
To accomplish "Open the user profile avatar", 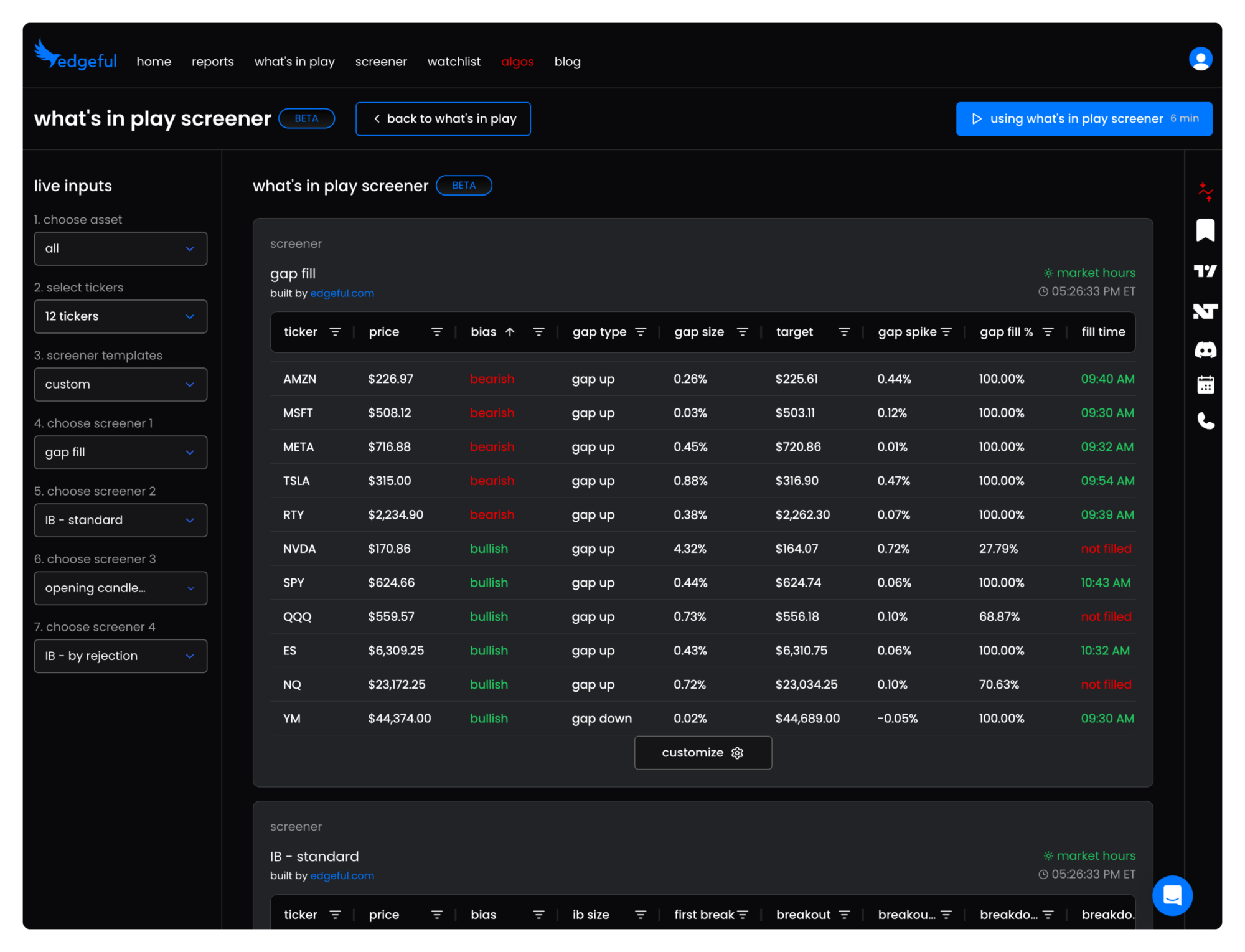I will point(1200,59).
